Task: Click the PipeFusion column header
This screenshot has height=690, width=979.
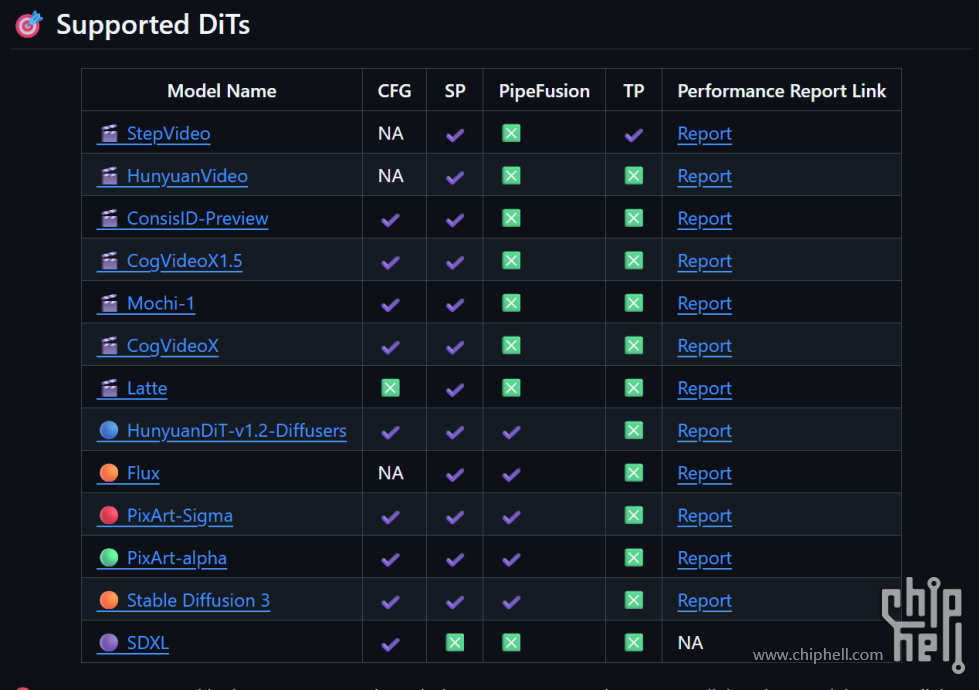Action: (x=544, y=91)
